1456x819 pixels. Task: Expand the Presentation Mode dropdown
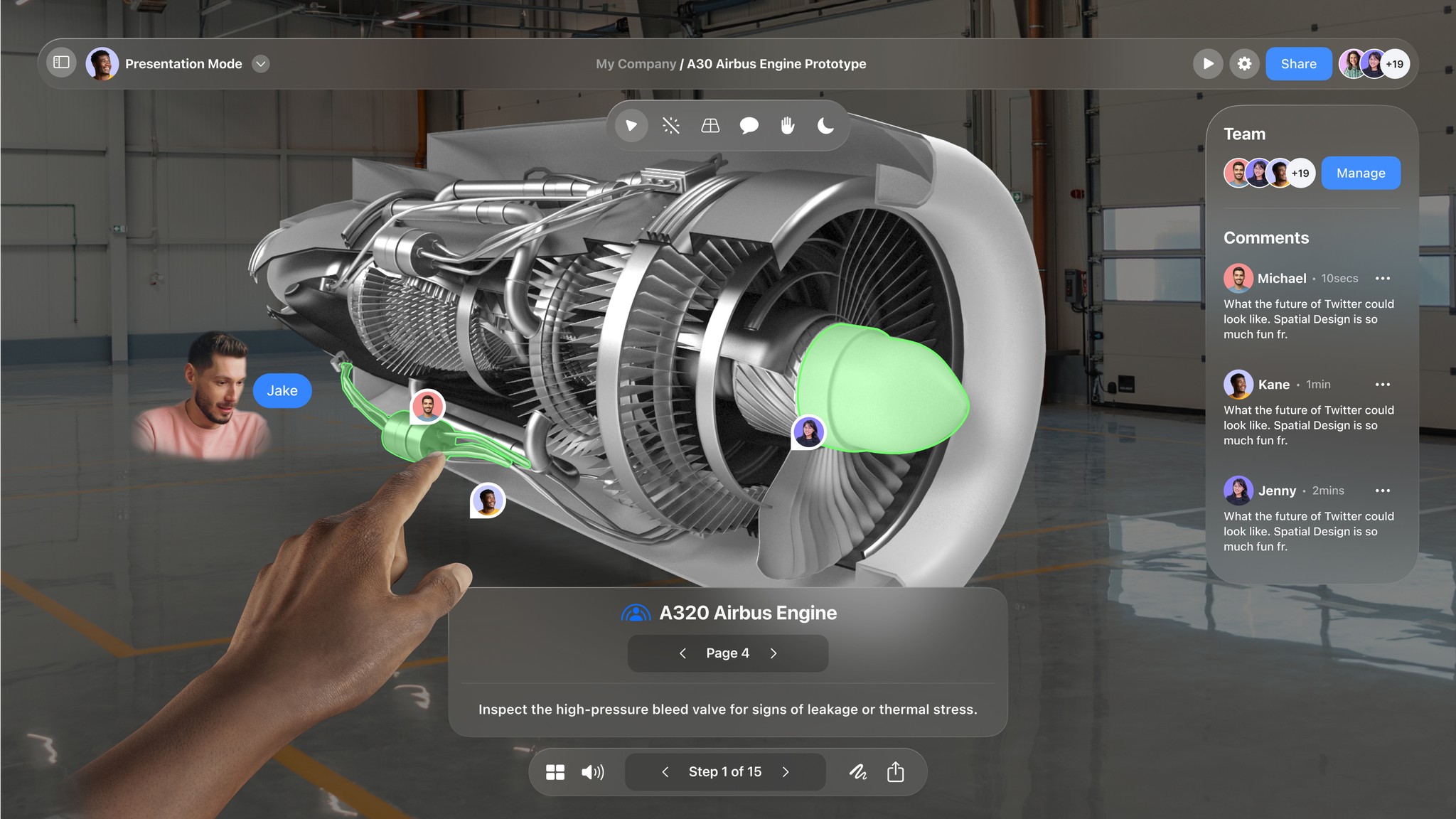coord(261,64)
